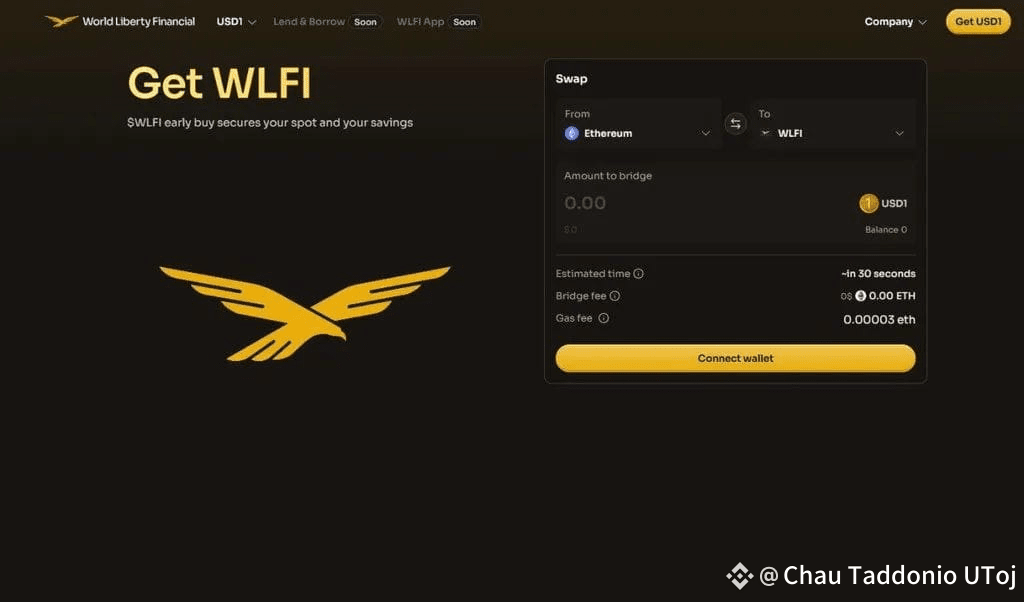Expand the Company menu
Screen dimensions: 1024x602
[895, 22]
